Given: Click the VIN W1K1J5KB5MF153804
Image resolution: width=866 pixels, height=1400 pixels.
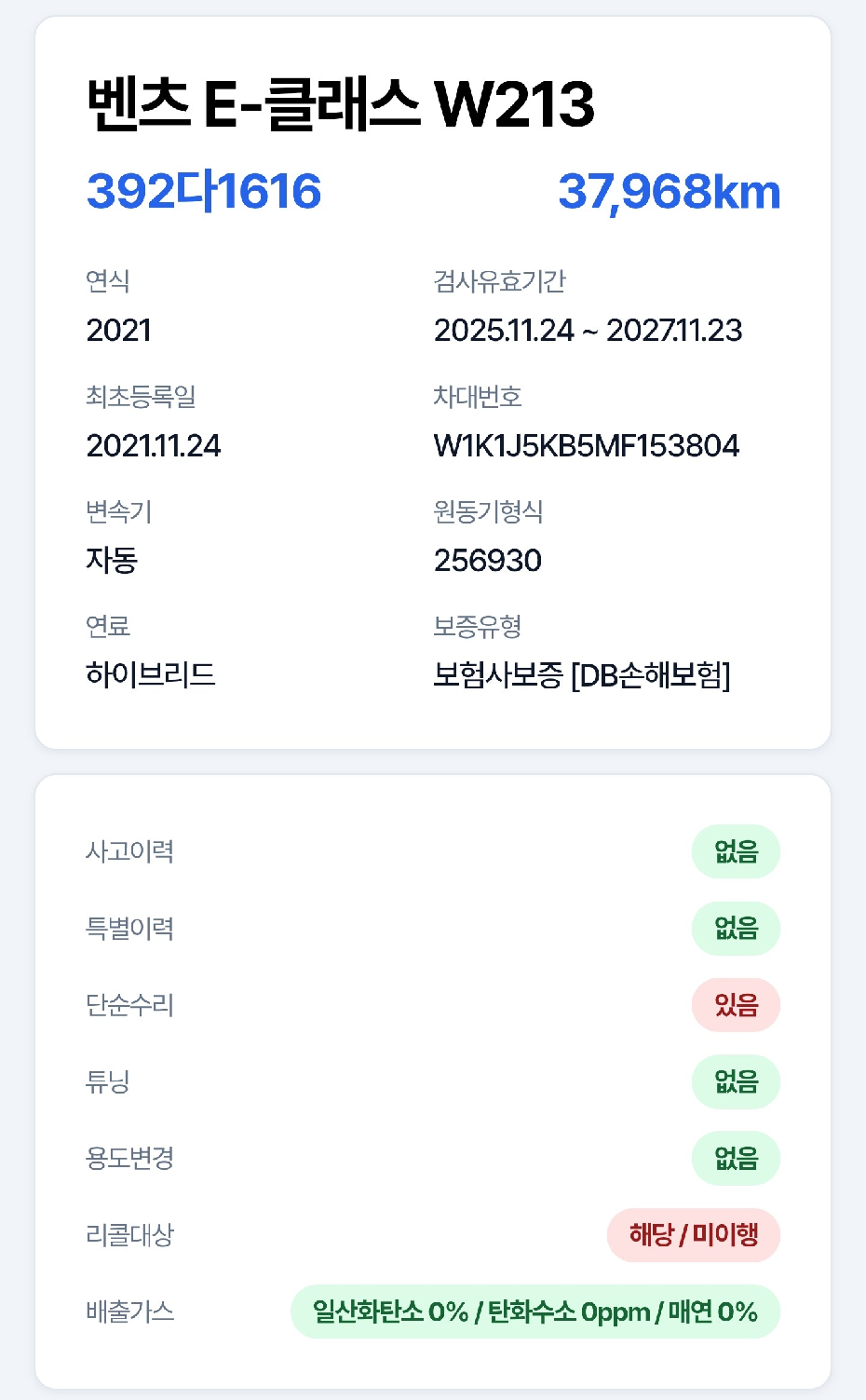Looking at the screenshot, I should tap(587, 445).
